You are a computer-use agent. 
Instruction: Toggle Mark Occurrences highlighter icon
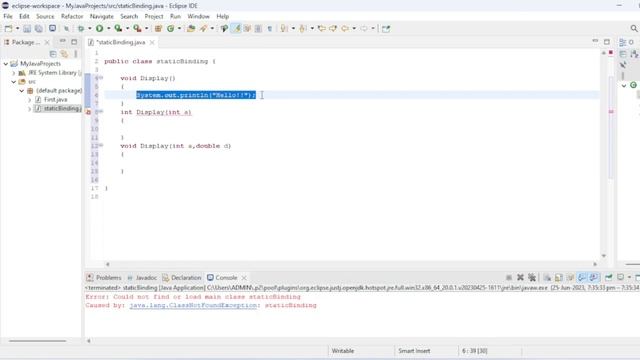coord(237,28)
